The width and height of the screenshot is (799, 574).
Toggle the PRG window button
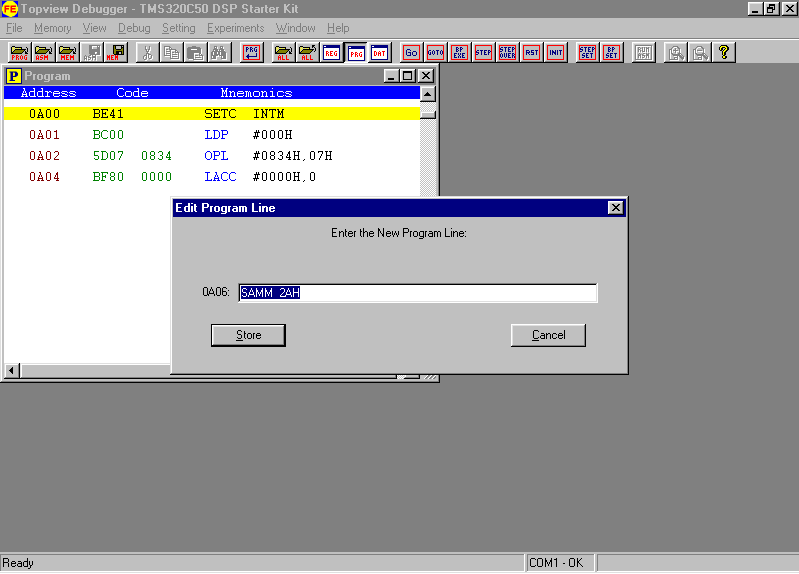coord(356,52)
